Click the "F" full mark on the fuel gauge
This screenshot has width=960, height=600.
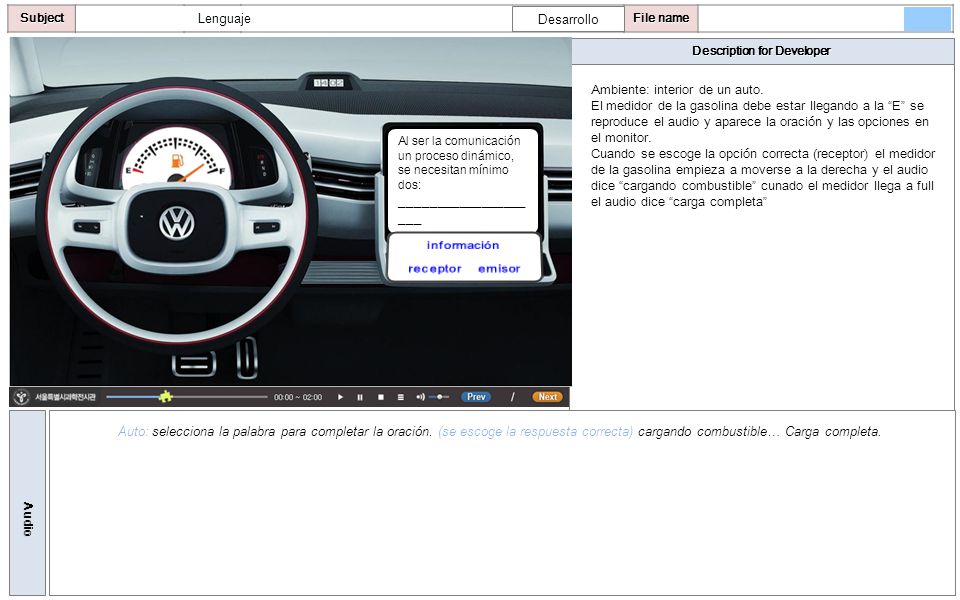coord(222,171)
